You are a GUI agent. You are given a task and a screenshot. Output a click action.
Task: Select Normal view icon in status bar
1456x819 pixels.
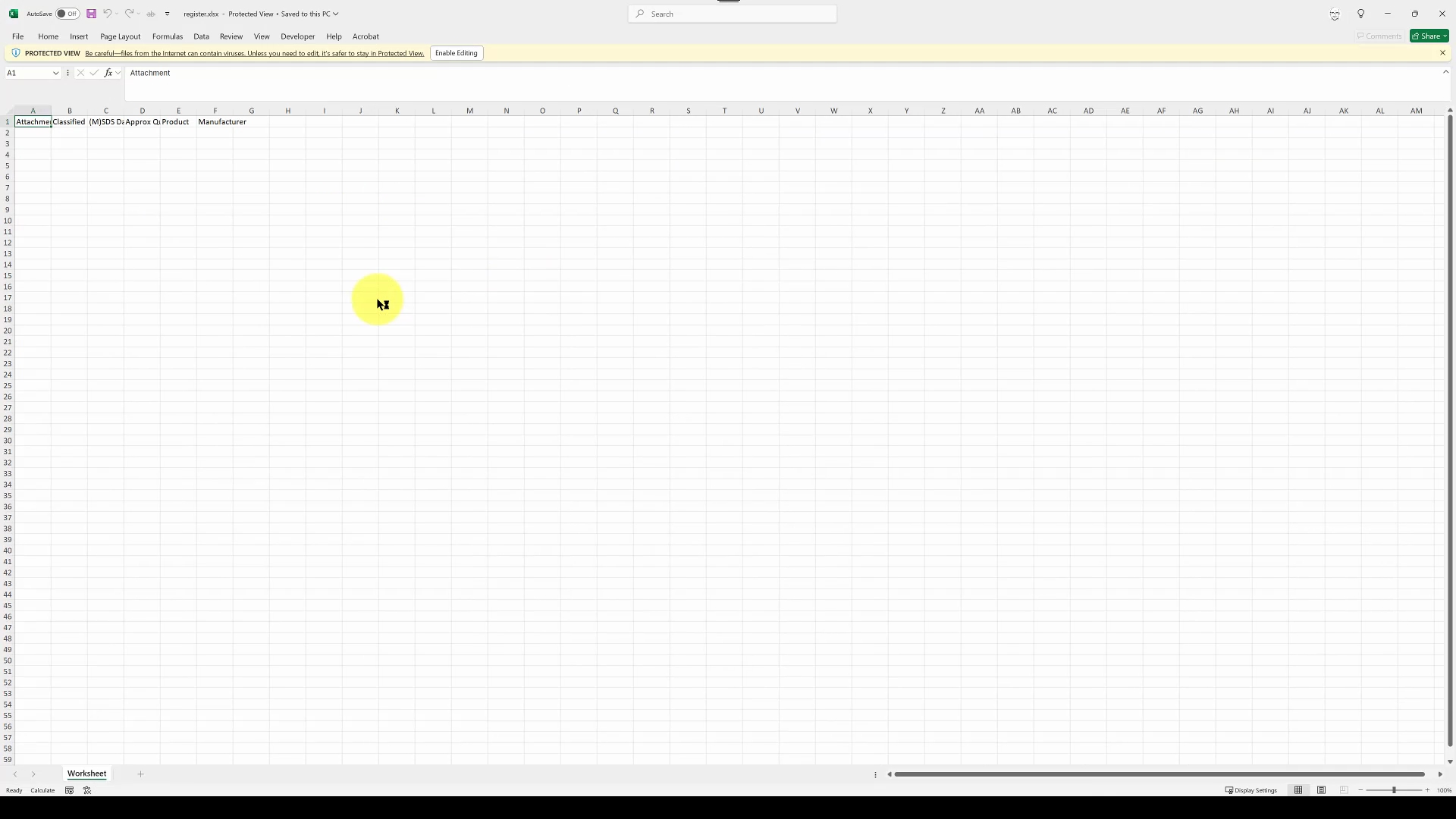(x=1298, y=790)
